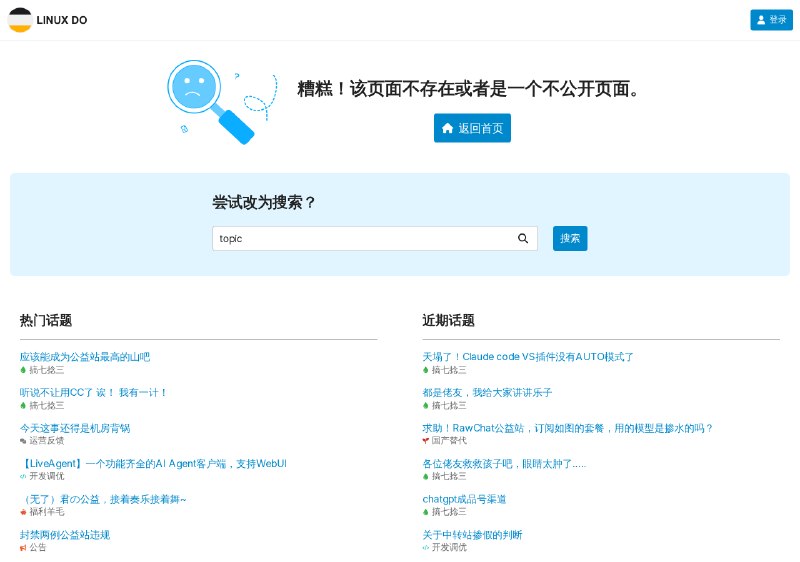This screenshot has height=562, width=800.
Task: Click 国产替代 category label
Action: pos(449,441)
